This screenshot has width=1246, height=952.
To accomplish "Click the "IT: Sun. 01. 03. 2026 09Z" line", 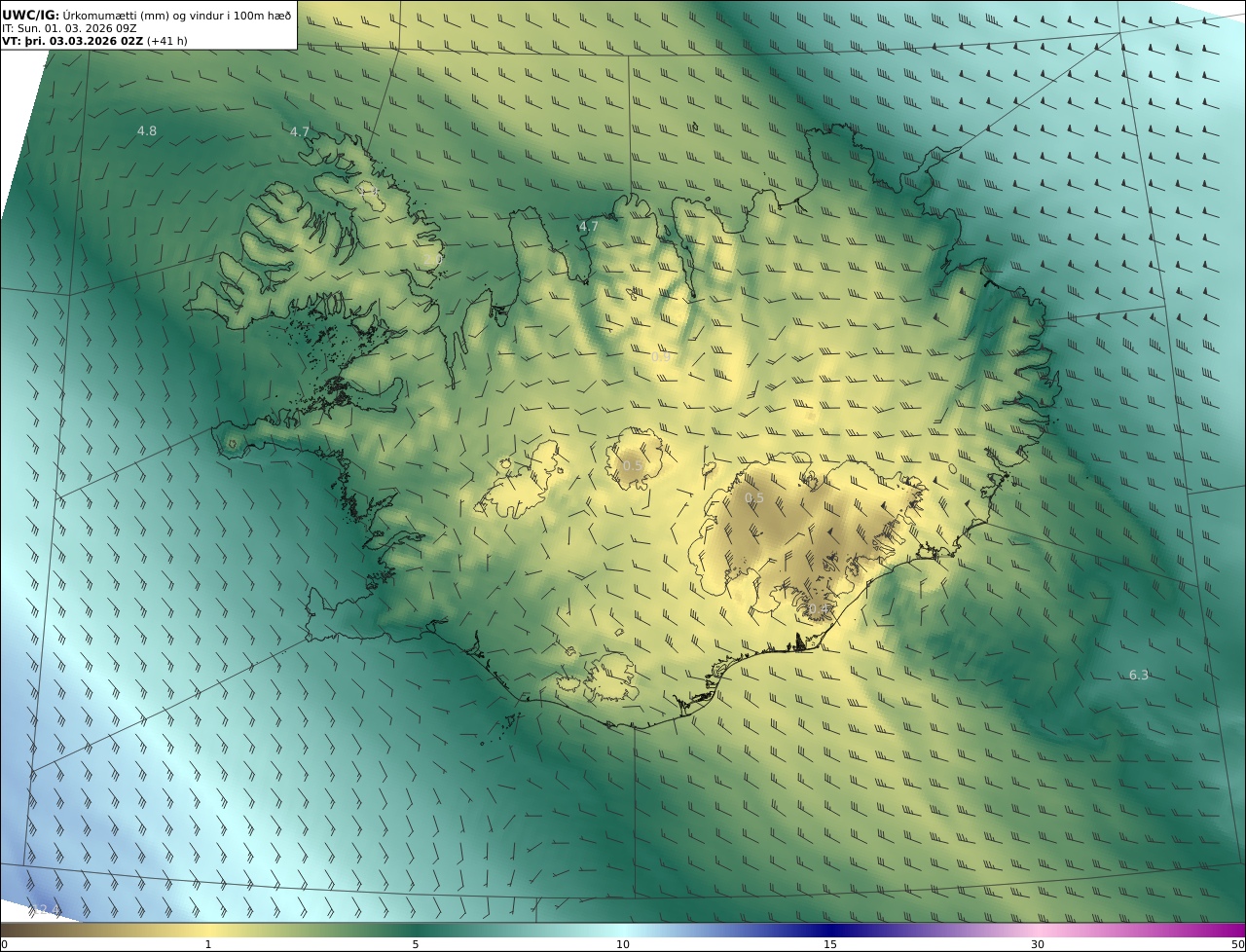I will point(69,28).
